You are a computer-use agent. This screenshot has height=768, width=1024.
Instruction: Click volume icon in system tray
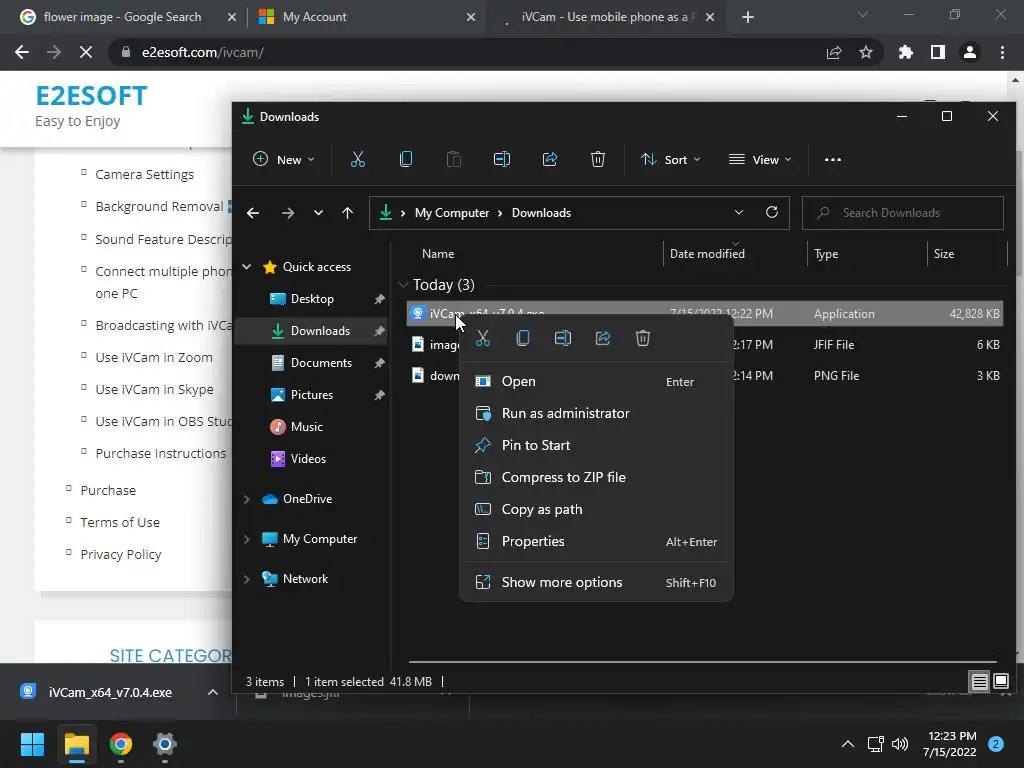[x=900, y=744]
